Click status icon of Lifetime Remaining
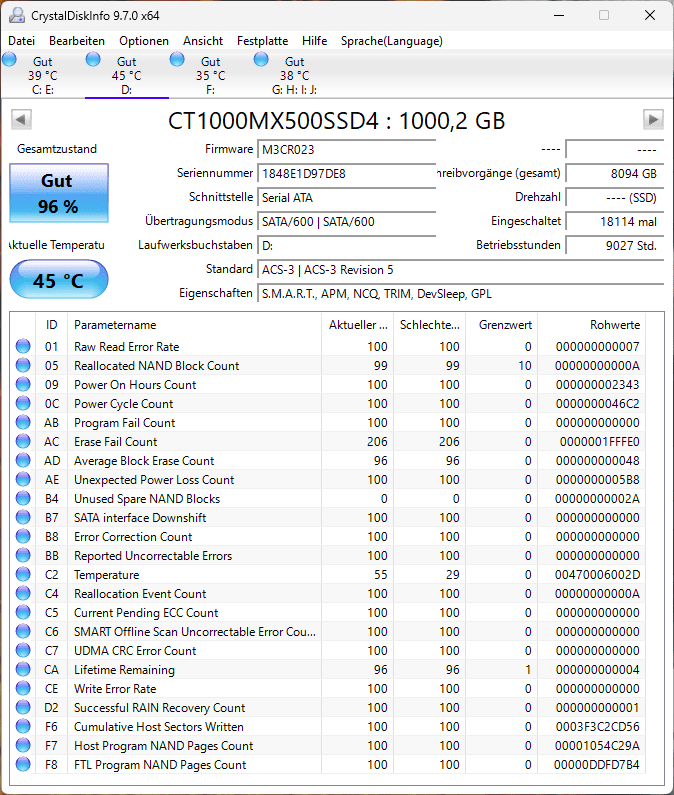This screenshot has width=674, height=795. 23,669
